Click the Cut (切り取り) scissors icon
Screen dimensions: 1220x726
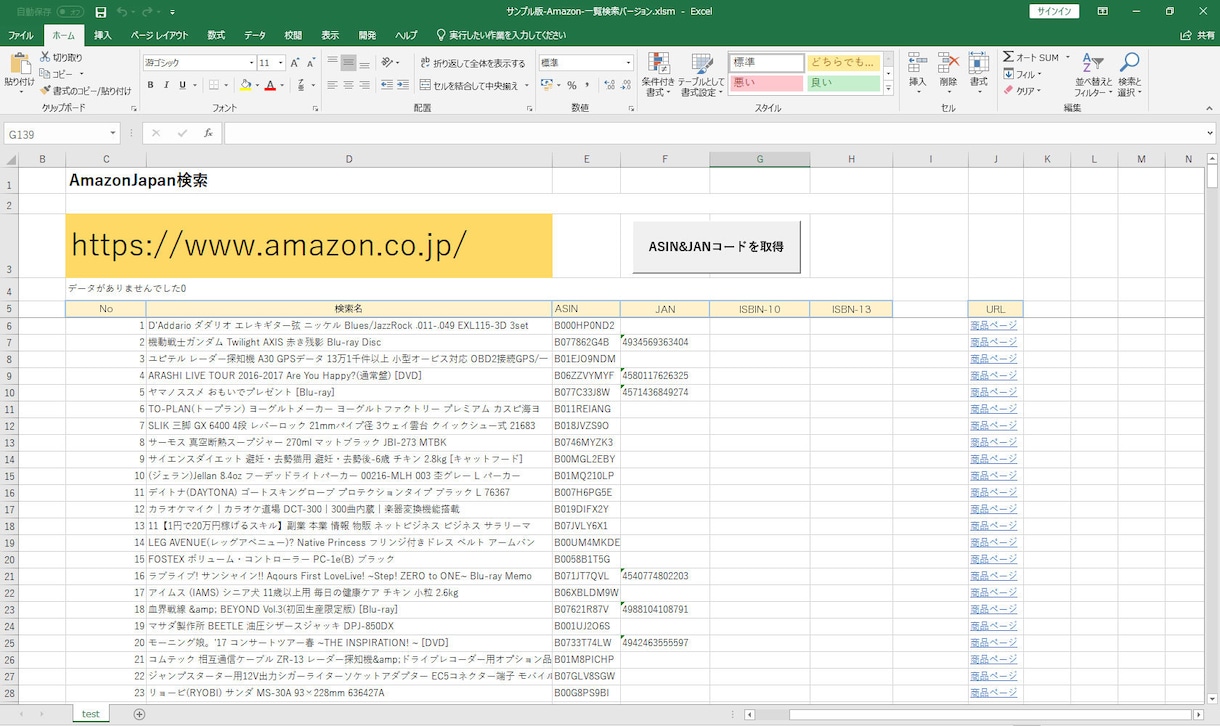46,58
